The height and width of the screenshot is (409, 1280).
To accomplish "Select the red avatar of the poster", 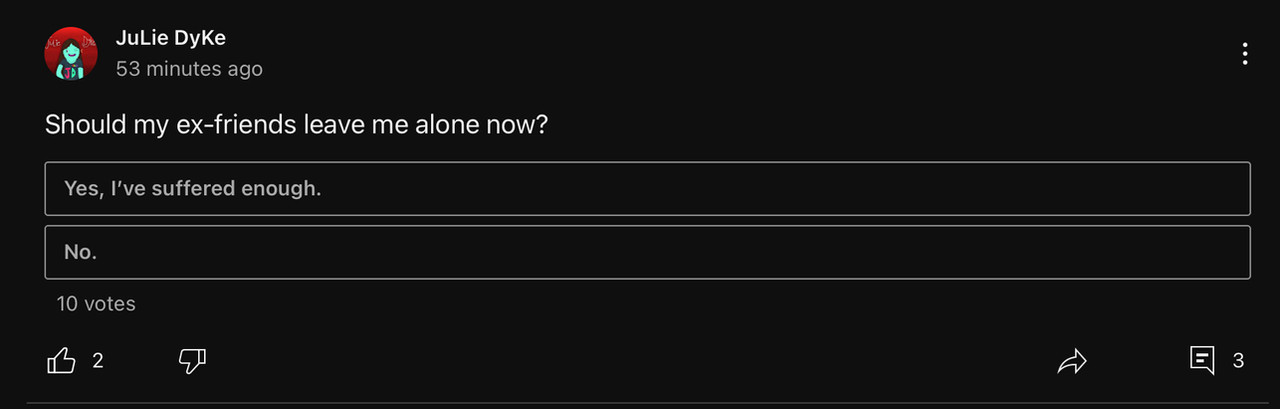I will click(x=71, y=54).
